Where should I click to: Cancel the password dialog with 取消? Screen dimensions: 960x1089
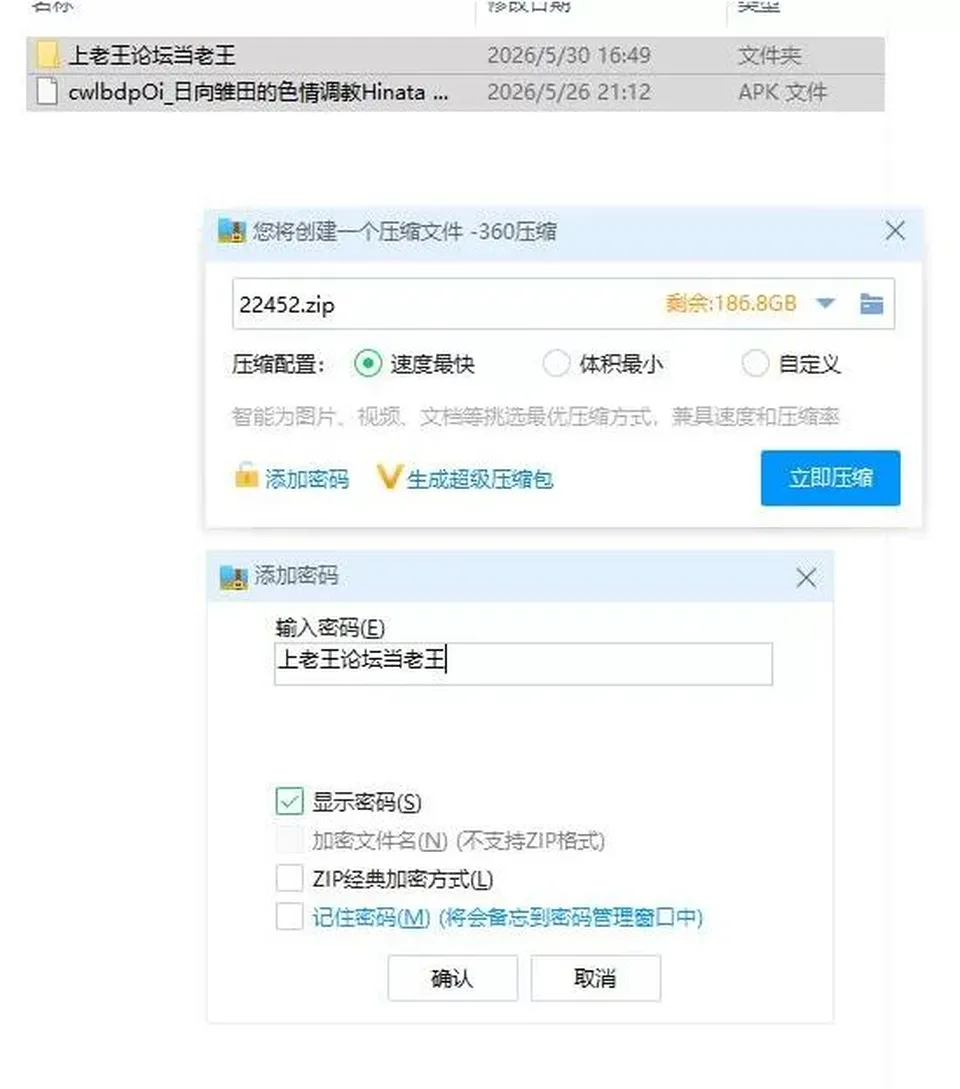[595, 978]
